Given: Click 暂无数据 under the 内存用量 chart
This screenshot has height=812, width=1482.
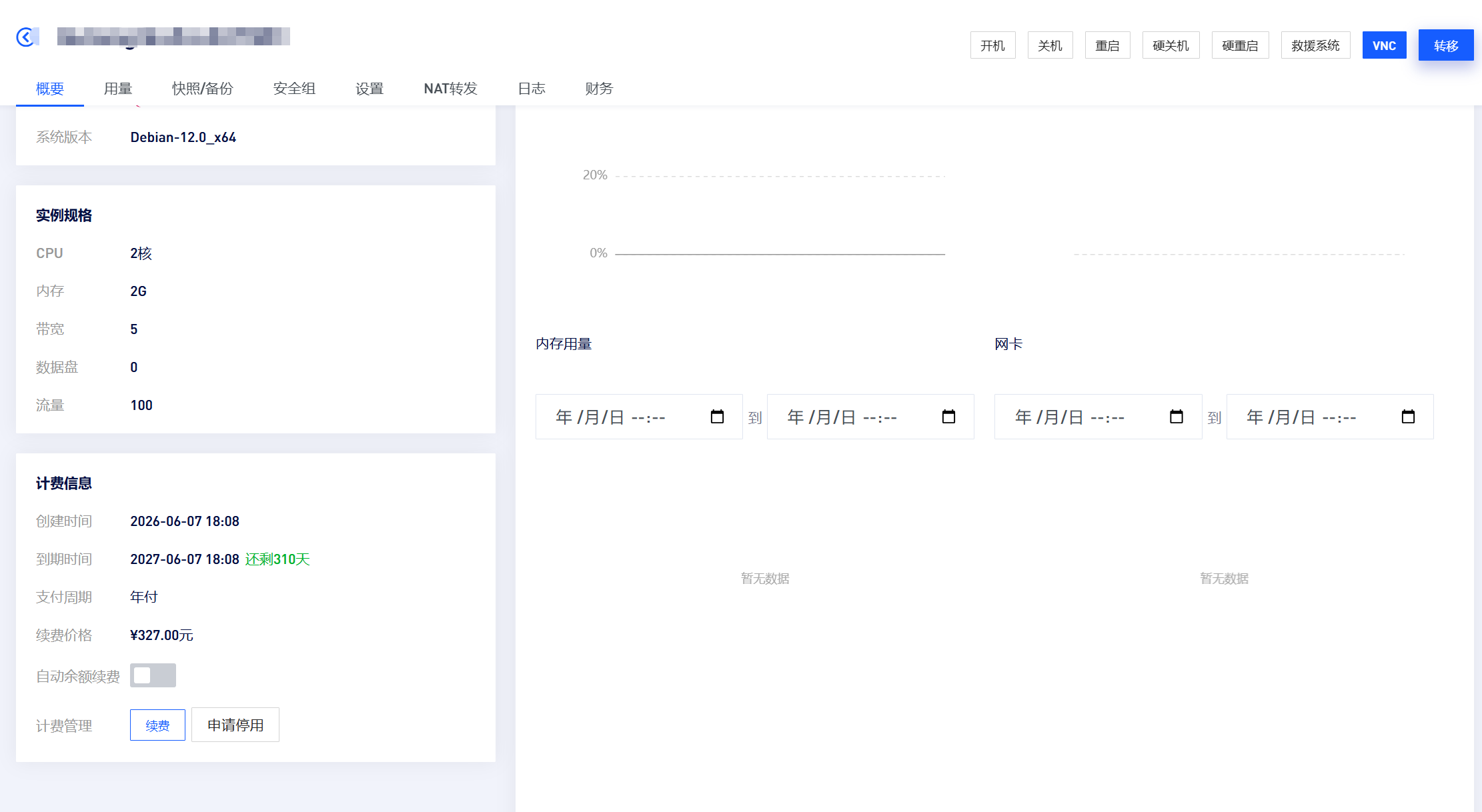Looking at the screenshot, I should [765, 579].
